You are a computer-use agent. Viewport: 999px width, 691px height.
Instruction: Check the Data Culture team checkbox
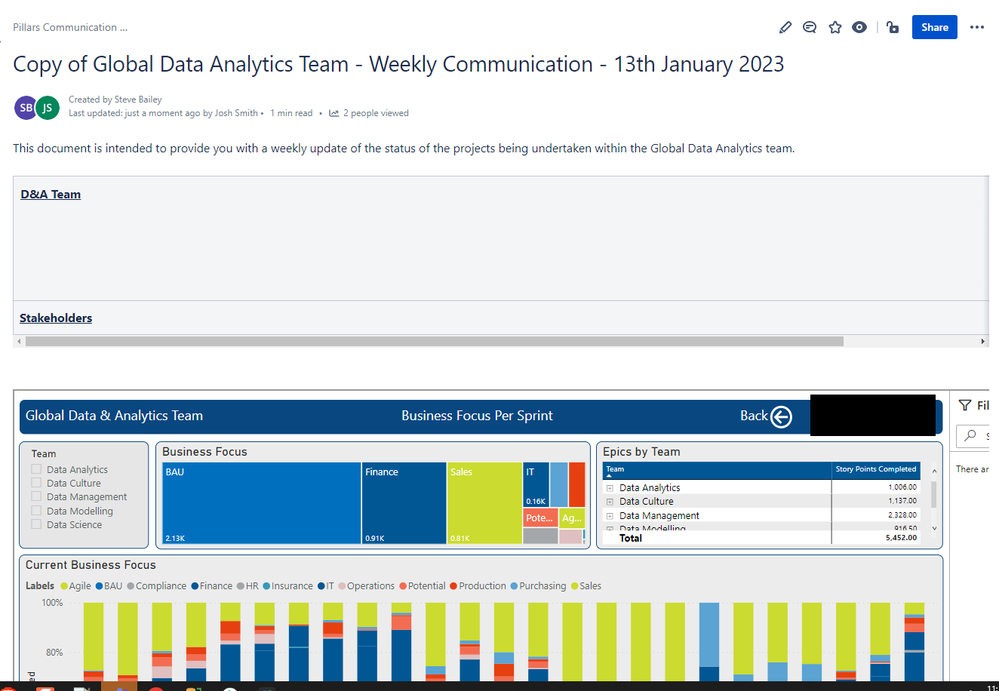pyautogui.click(x=36, y=483)
